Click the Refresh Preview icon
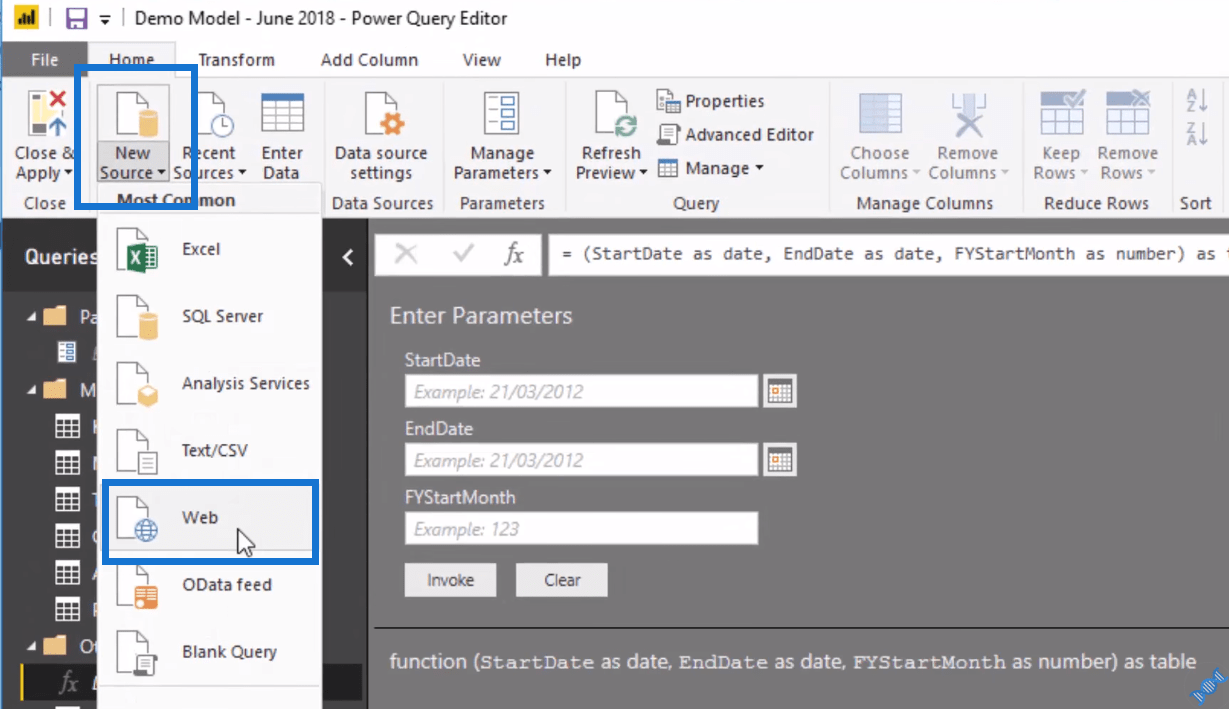 tap(615, 113)
